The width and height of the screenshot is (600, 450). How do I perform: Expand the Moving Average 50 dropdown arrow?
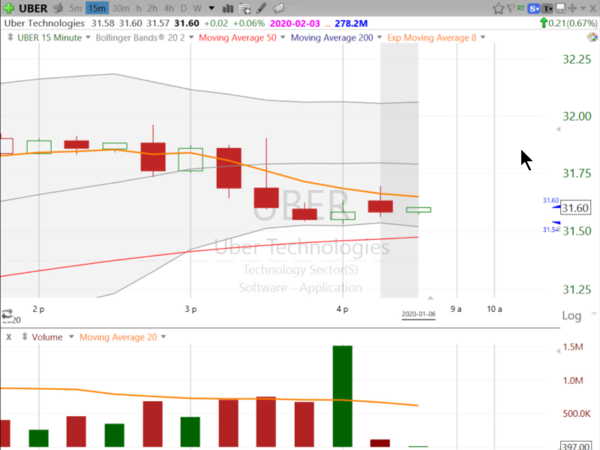tap(283, 38)
